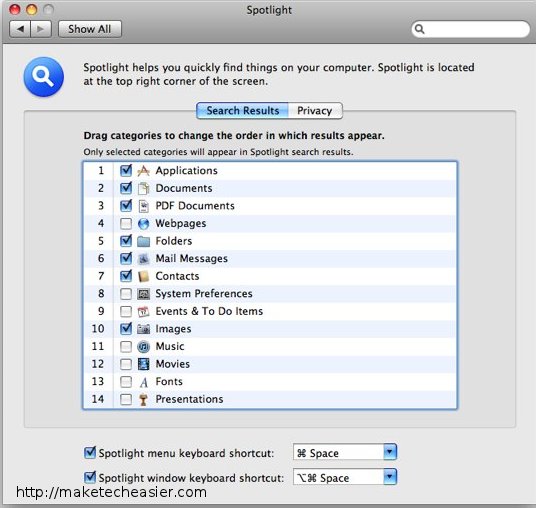Click the Applications category icon
The width and height of the screenshot is (536, 508).
point(144,171)
